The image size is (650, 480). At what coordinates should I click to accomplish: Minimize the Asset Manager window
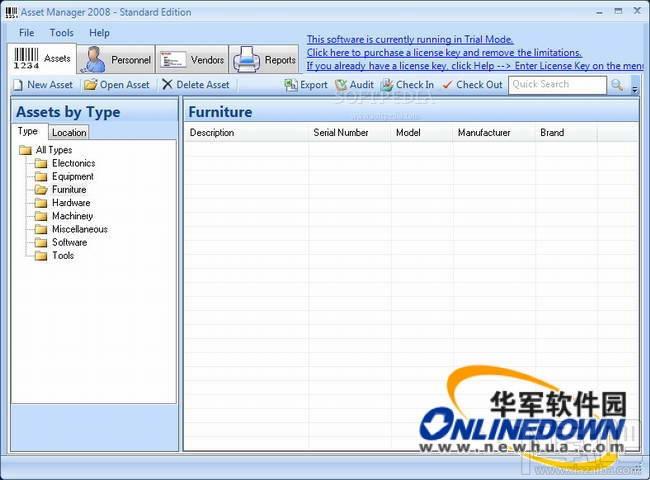[x=599, y=12]
